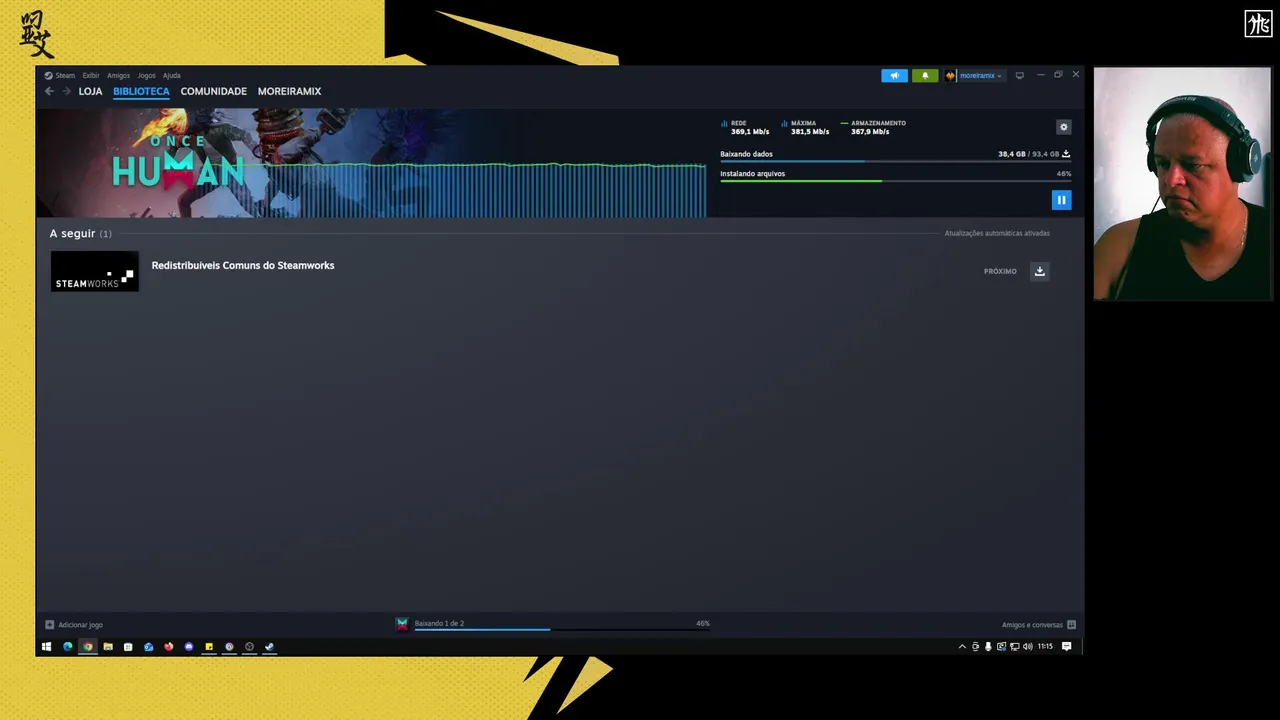The image size is (1280, 720).
Task: Pause the Once Human download
Action: coord(1061,200)
